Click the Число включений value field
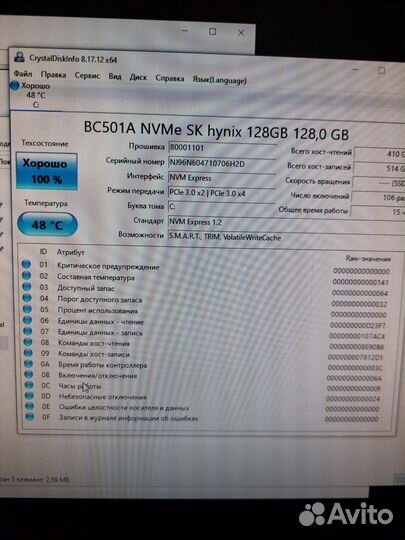The height and width of the screenshot is (540, 405). [x=378, y=197]
